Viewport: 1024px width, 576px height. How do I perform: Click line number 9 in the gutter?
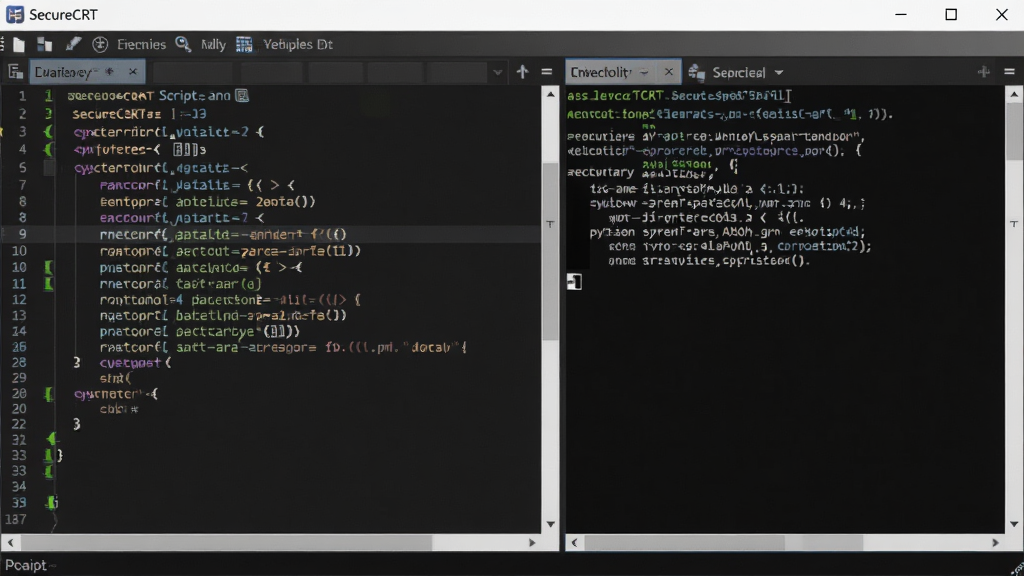click(22, 234)
